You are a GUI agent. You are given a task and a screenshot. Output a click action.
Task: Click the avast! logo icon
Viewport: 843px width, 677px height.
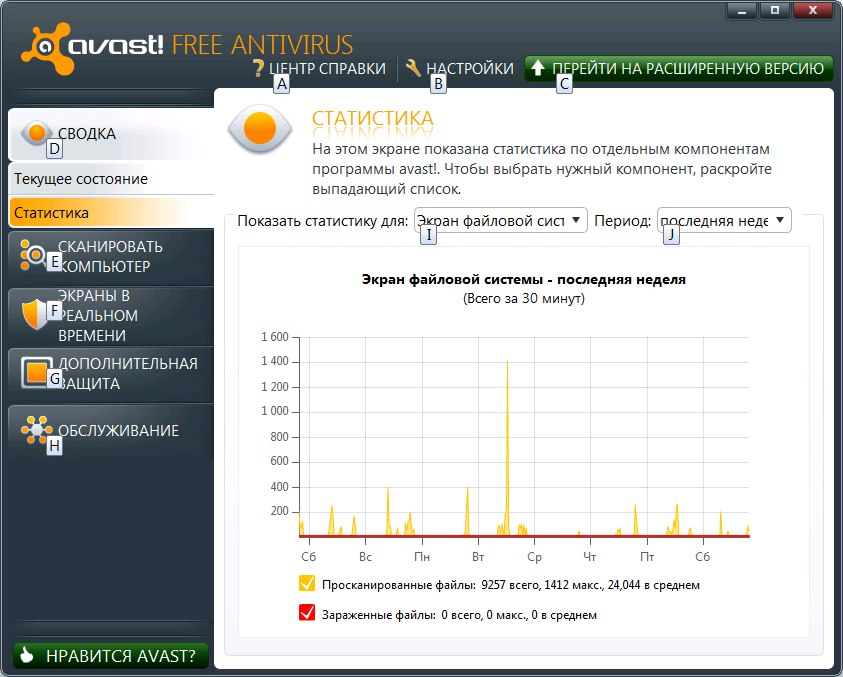coord(47,49)
